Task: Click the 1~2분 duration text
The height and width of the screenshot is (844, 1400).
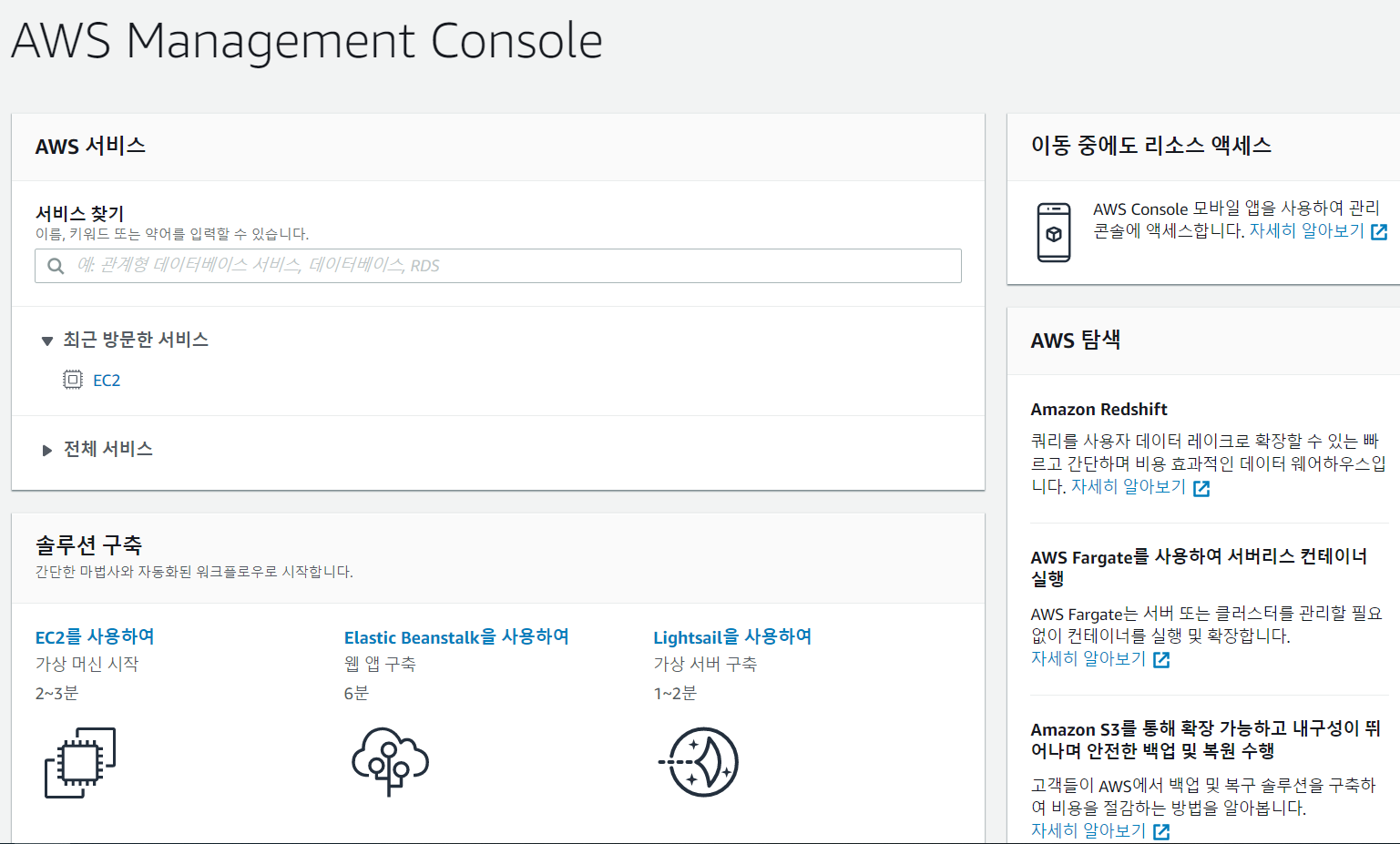Action: [x=675, y=694]
